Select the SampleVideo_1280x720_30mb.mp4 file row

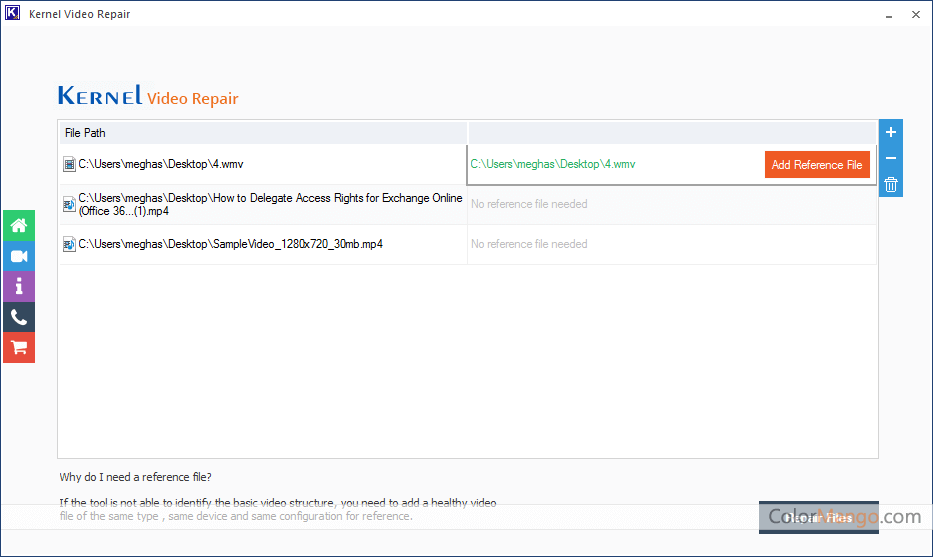tap(230, 244)
